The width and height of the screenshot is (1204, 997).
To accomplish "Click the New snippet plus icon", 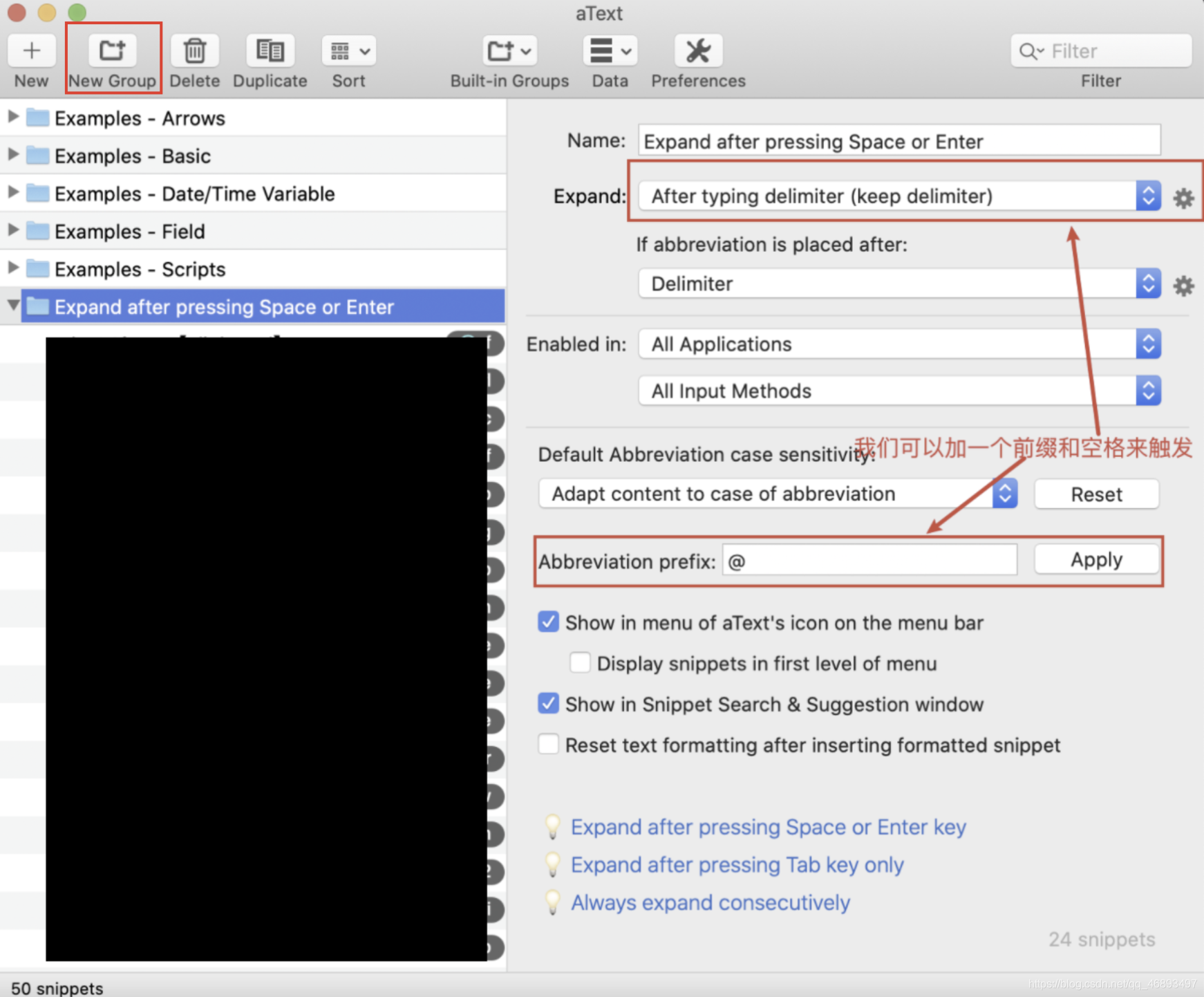I will [31, 51].
